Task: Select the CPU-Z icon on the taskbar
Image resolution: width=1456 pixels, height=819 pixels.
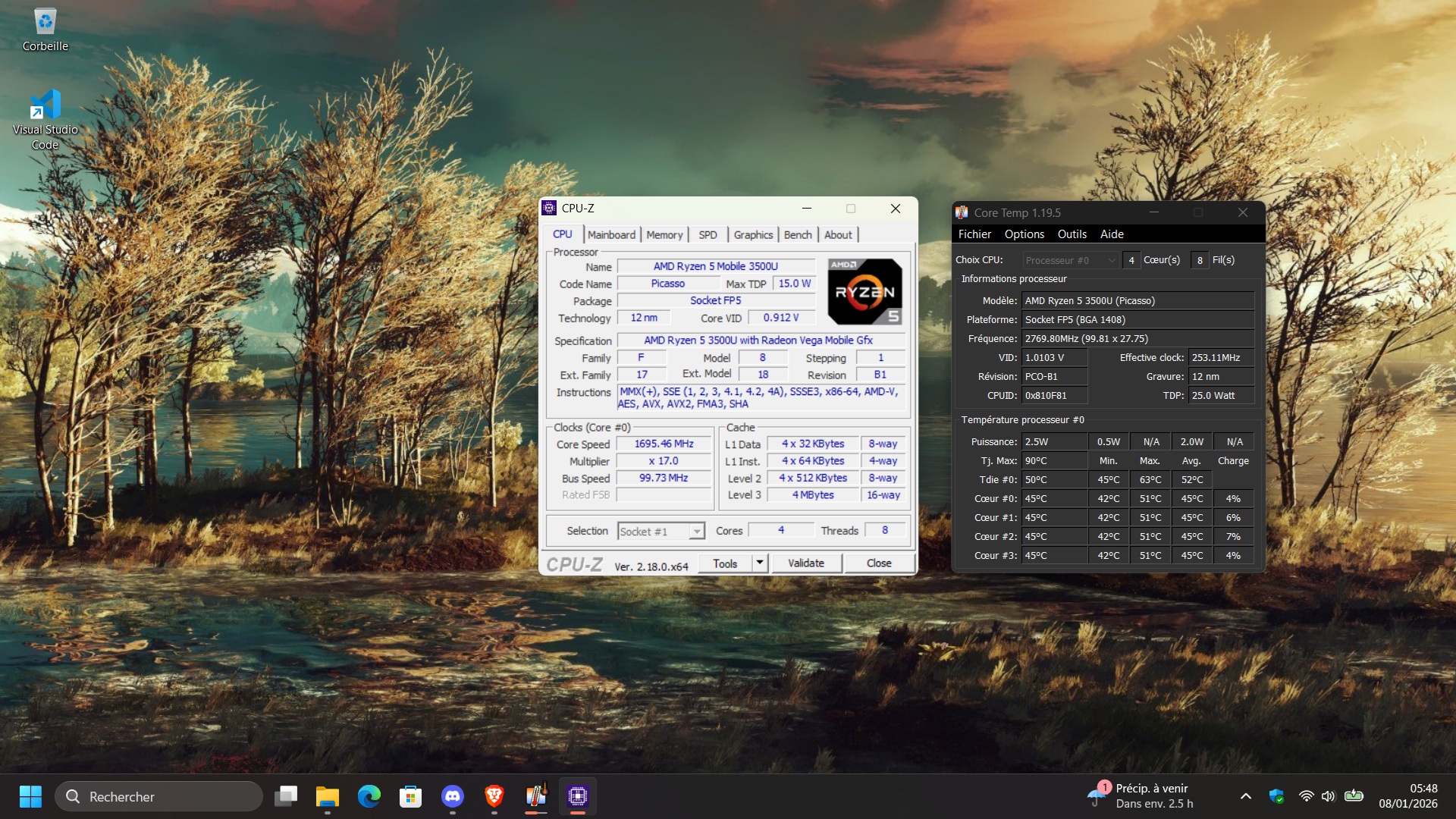Action: tap(578, 796)
